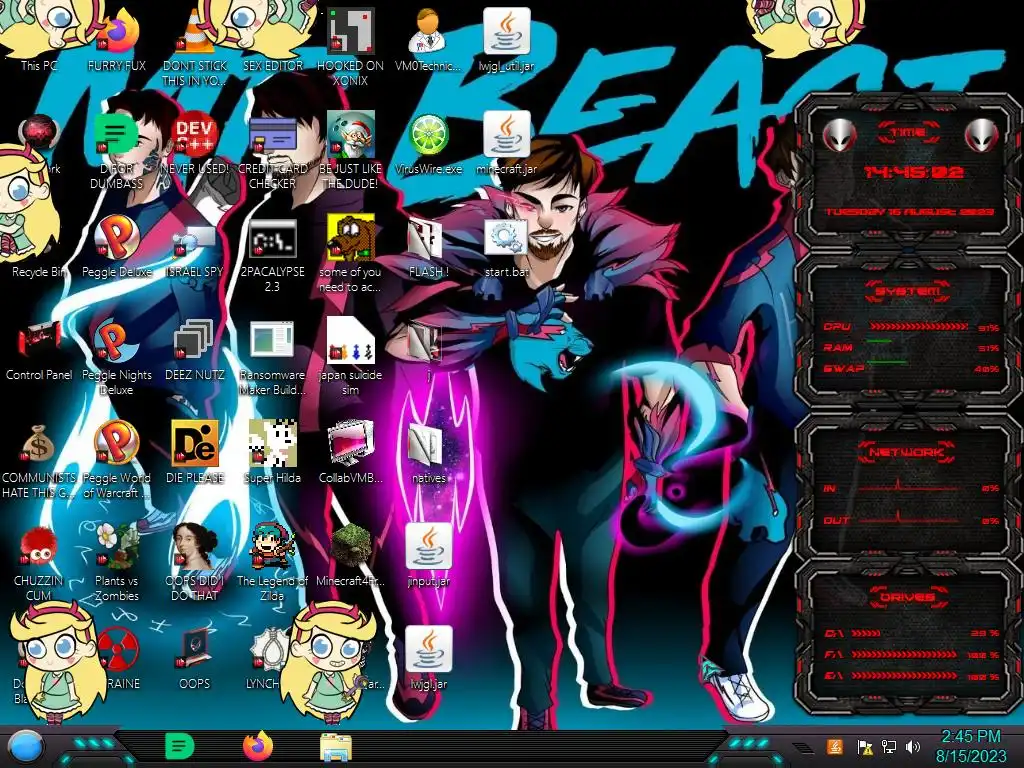Open the green chat app on taskbar
The image size is (1024, 768).
point(180,746)
